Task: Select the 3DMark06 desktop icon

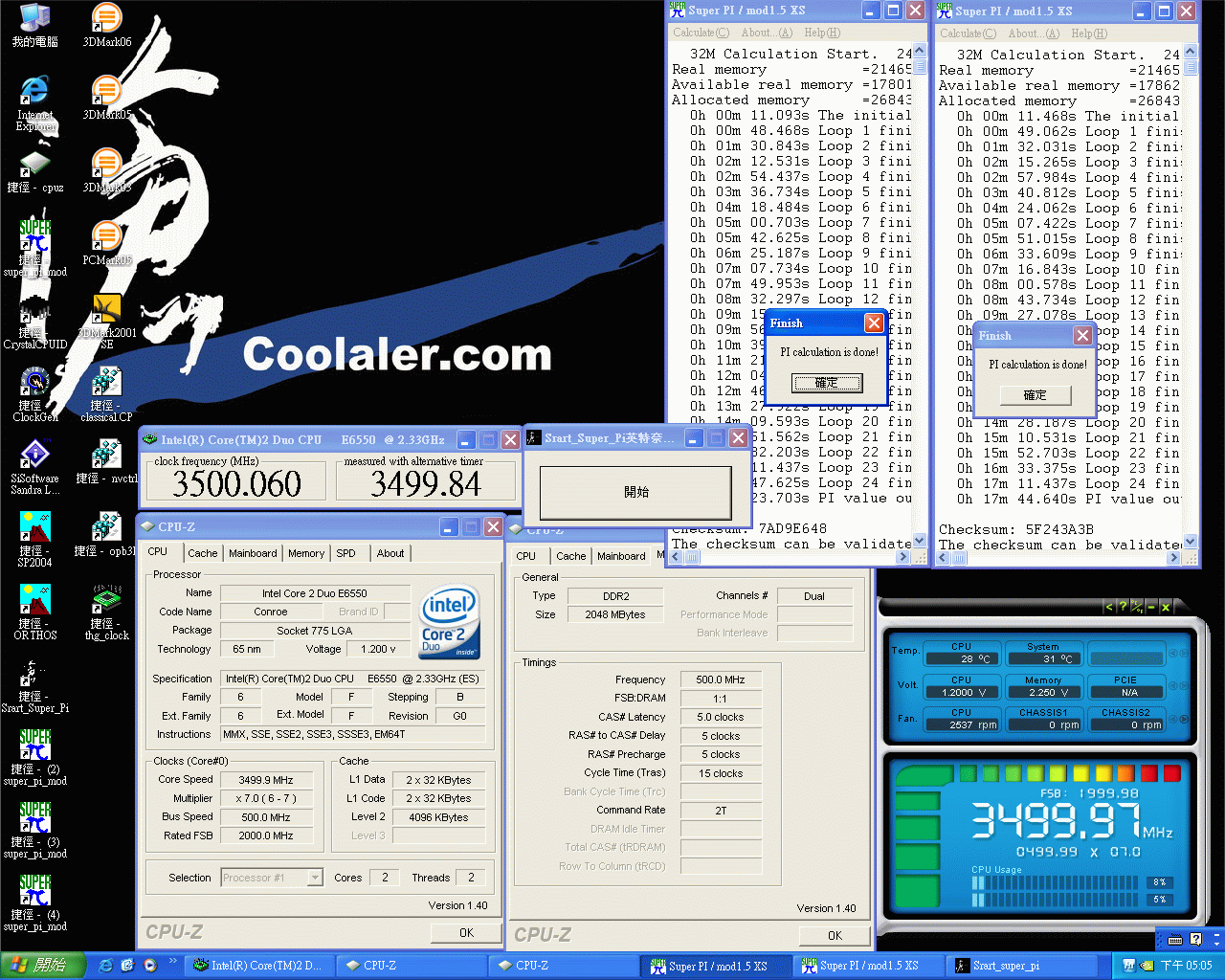Action: (x=107, y=25)
